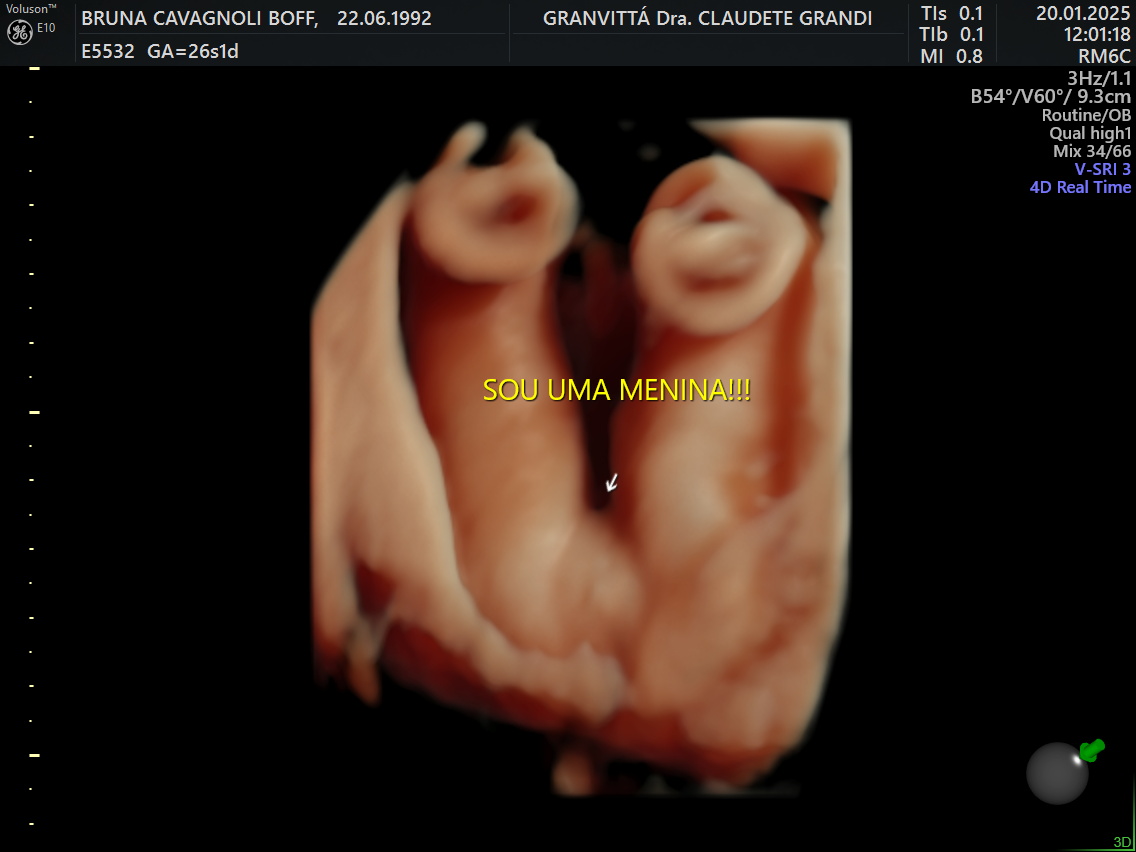Click the GE logo icon
The height and width of the screenshot is (852, 1136).
[x=19, y=31]
